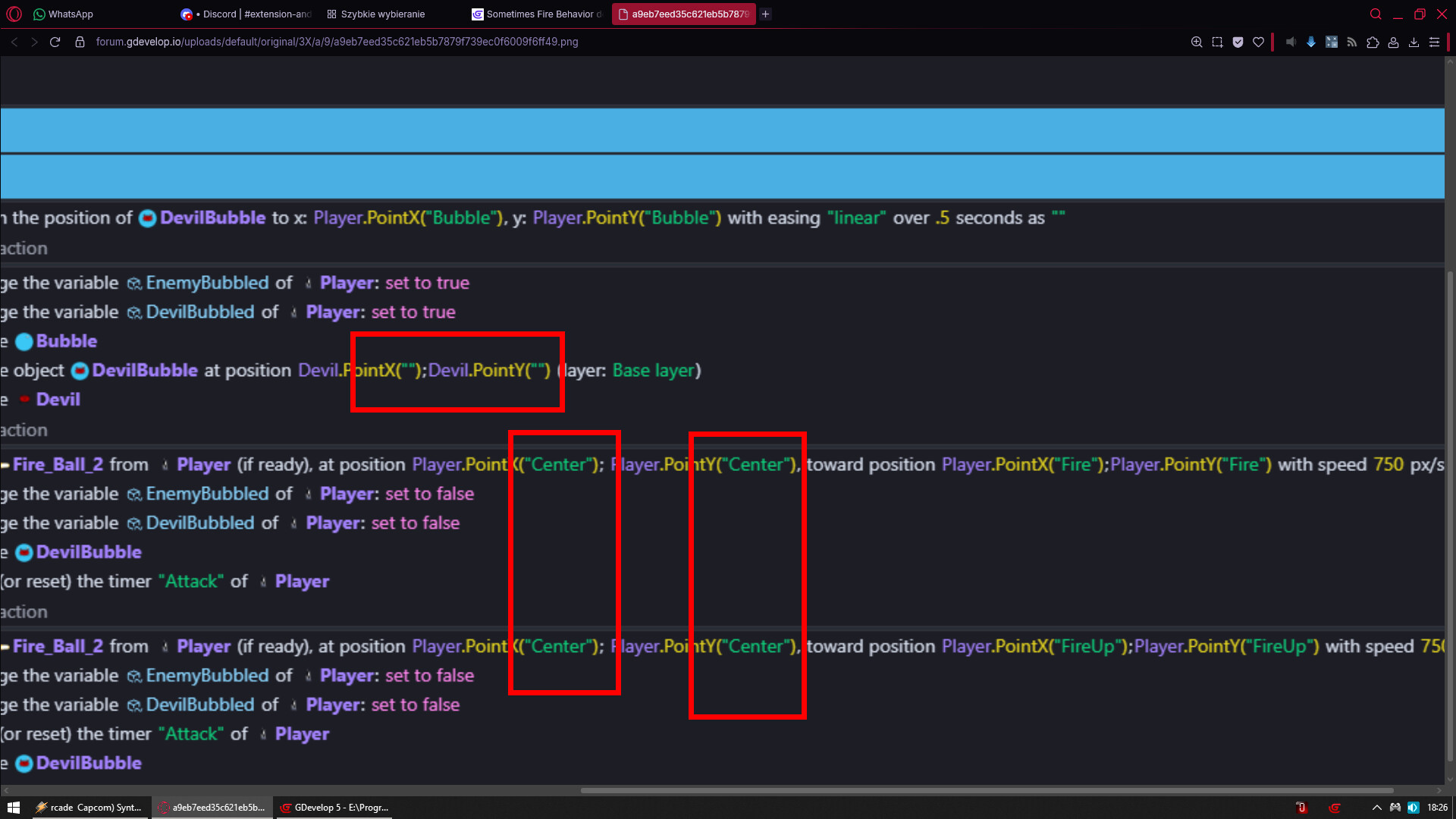Viewport: 1456px width, 819px height.
Task: Click the upper blue bar of the image
Action: click(722, 130)
